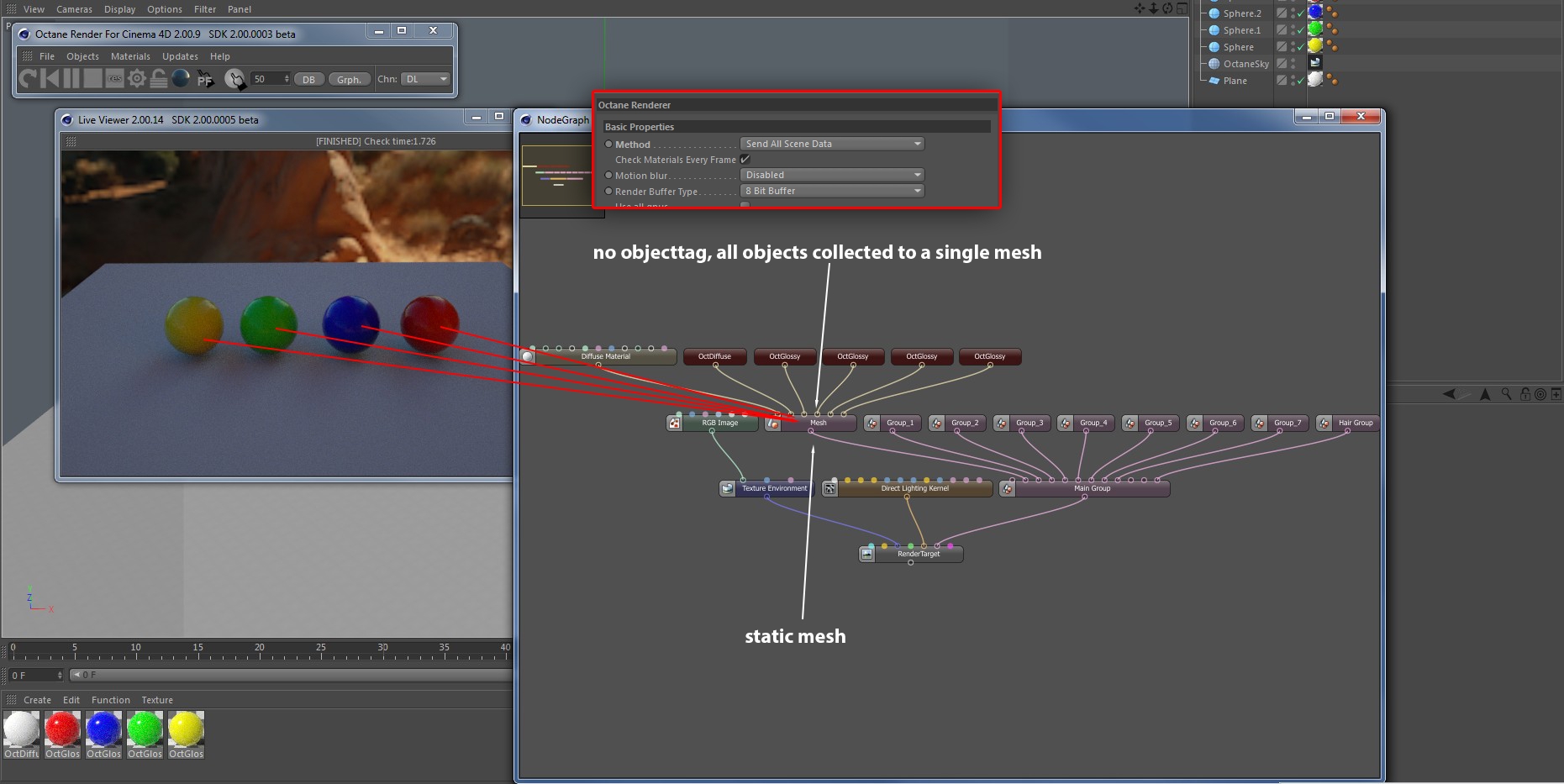Click the green material tag on Sphere.1
This screenshot has width=1564, height=784.
[x=1315, y=29]
